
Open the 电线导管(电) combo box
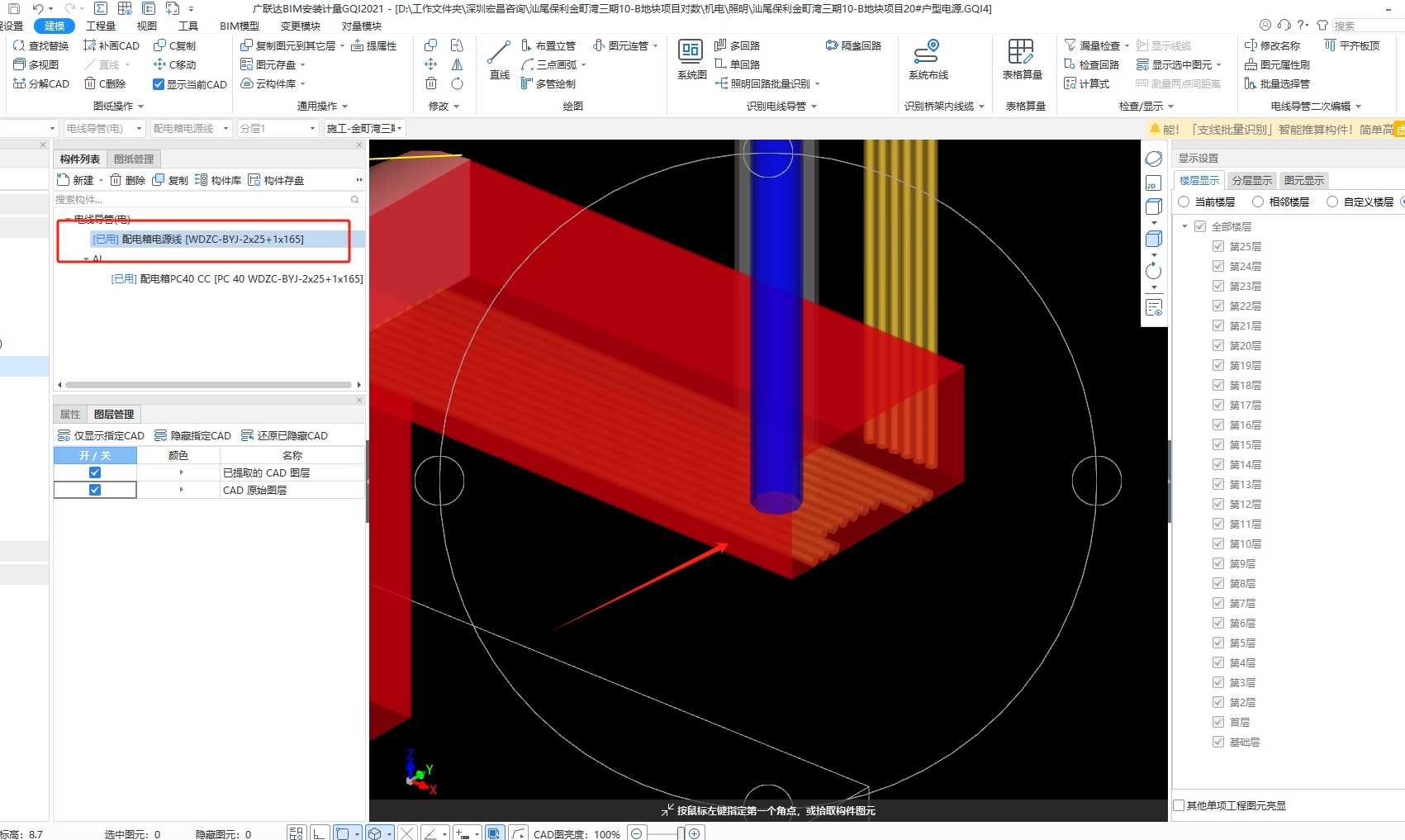(104, 128)
